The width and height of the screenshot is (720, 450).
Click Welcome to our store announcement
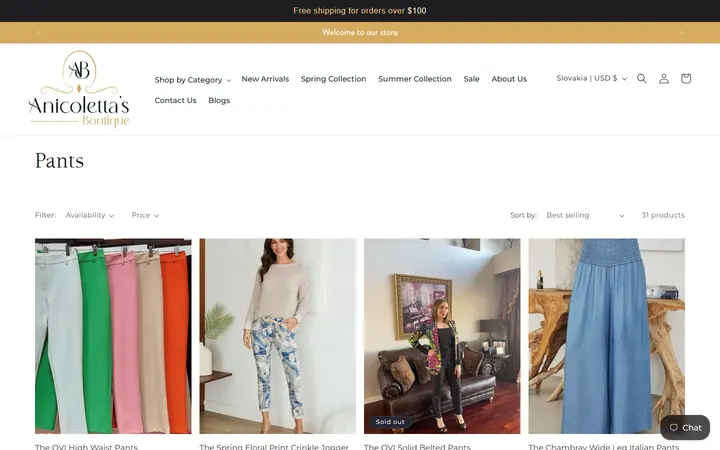(360, 32)
